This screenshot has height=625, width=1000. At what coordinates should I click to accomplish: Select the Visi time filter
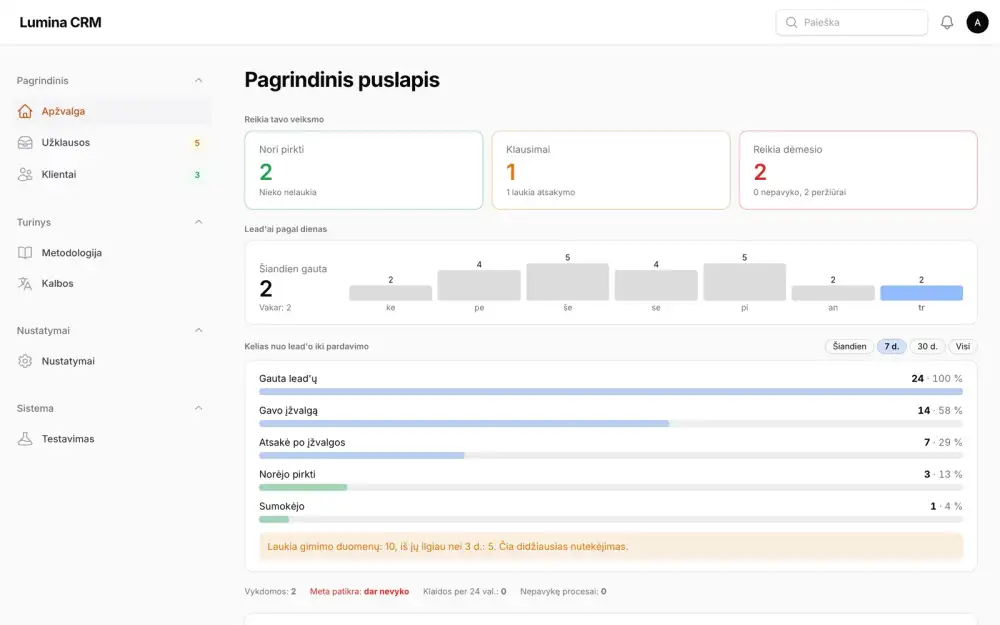[963, 346]
